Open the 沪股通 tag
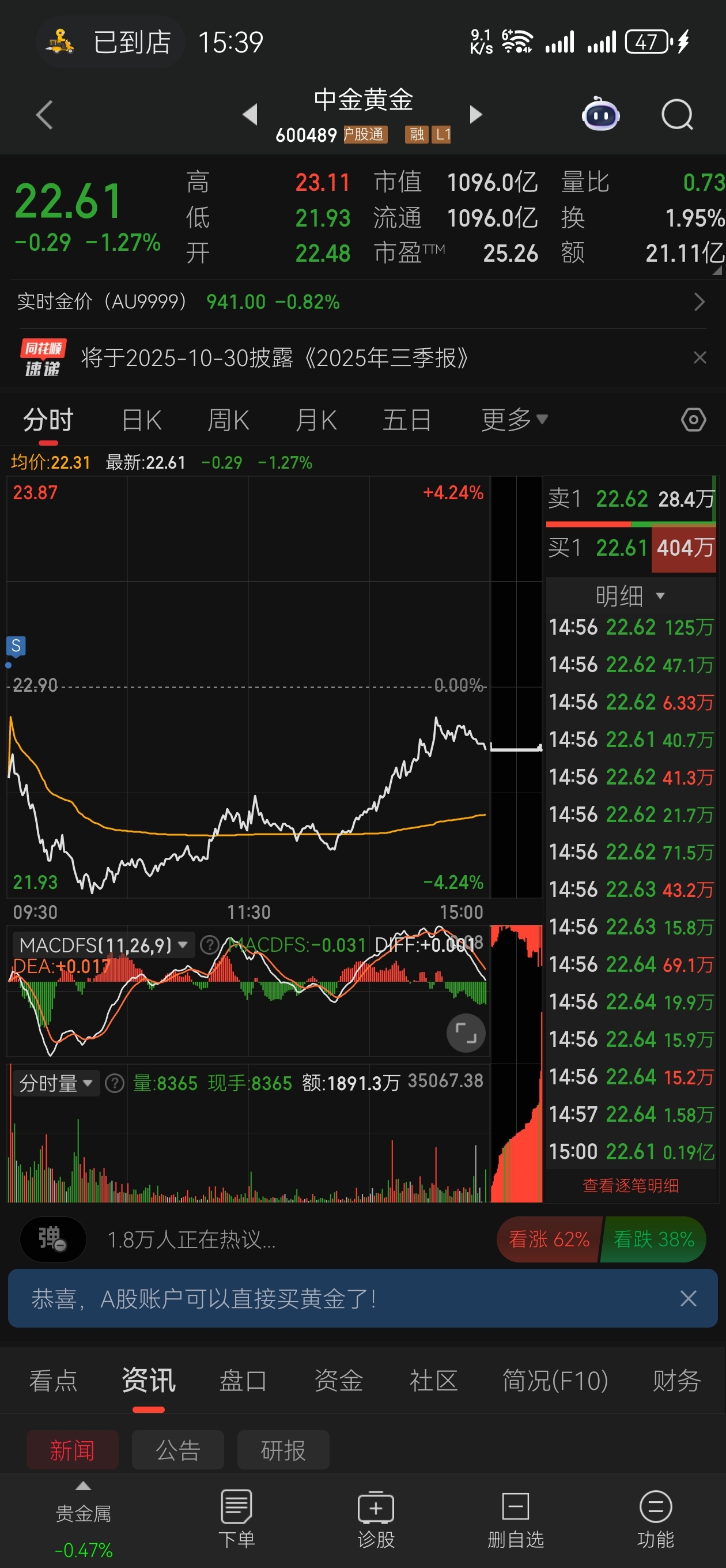 (365, 134)
